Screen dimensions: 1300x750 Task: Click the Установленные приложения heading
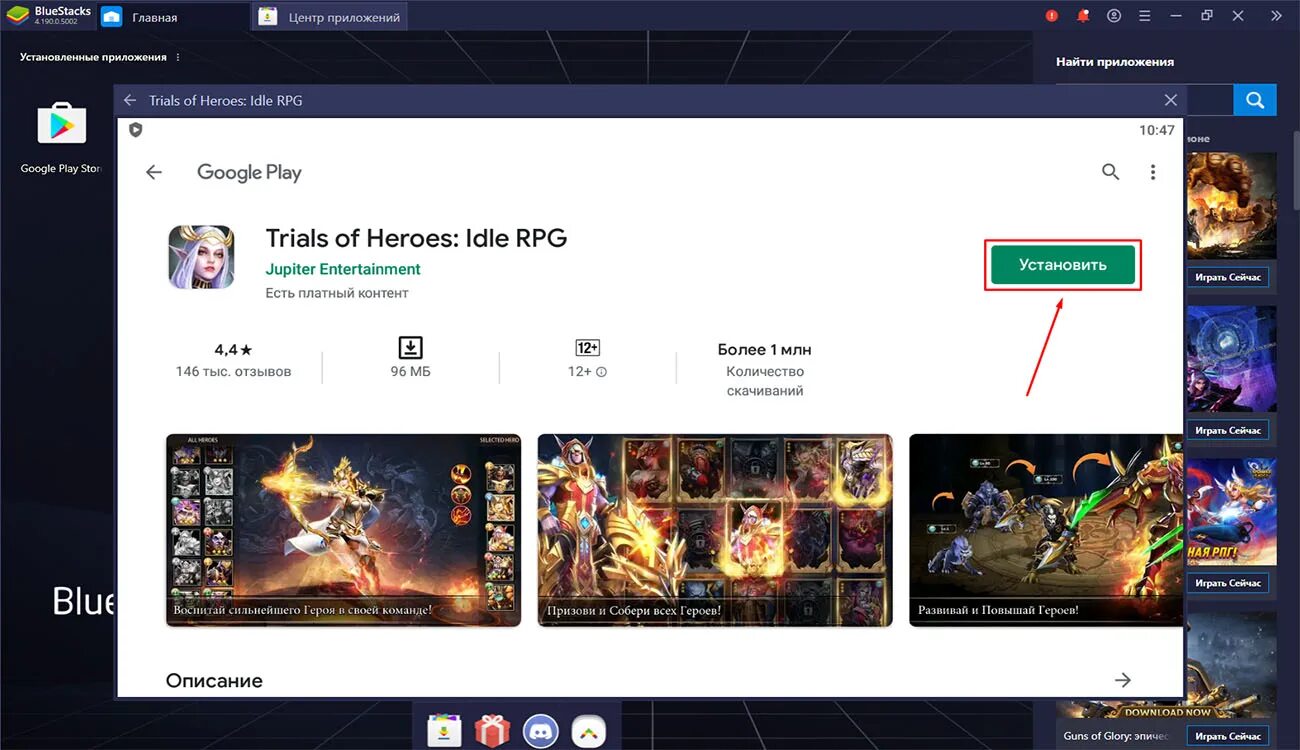(x=93, y=57)
